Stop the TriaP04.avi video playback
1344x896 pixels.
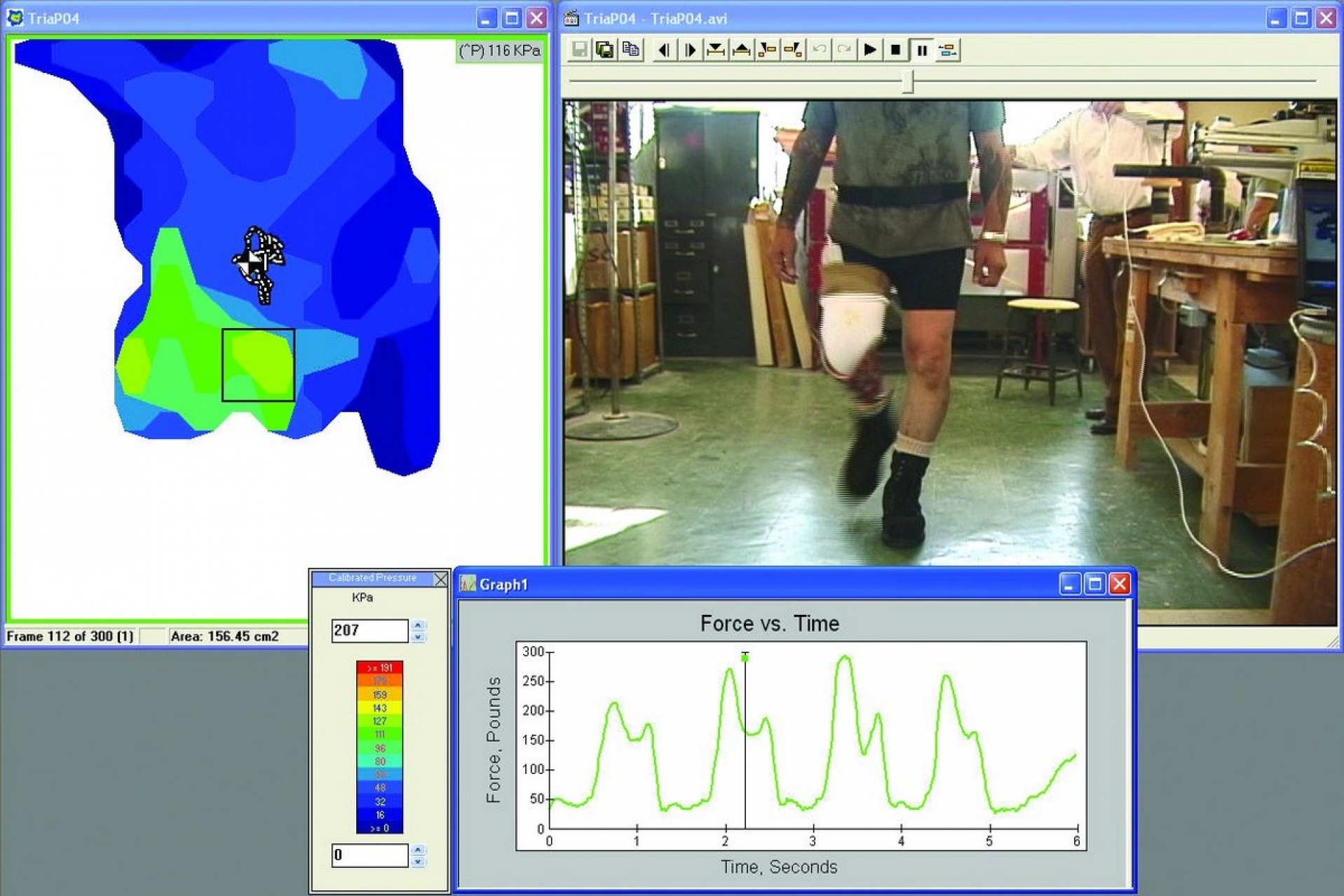point(895,50)
